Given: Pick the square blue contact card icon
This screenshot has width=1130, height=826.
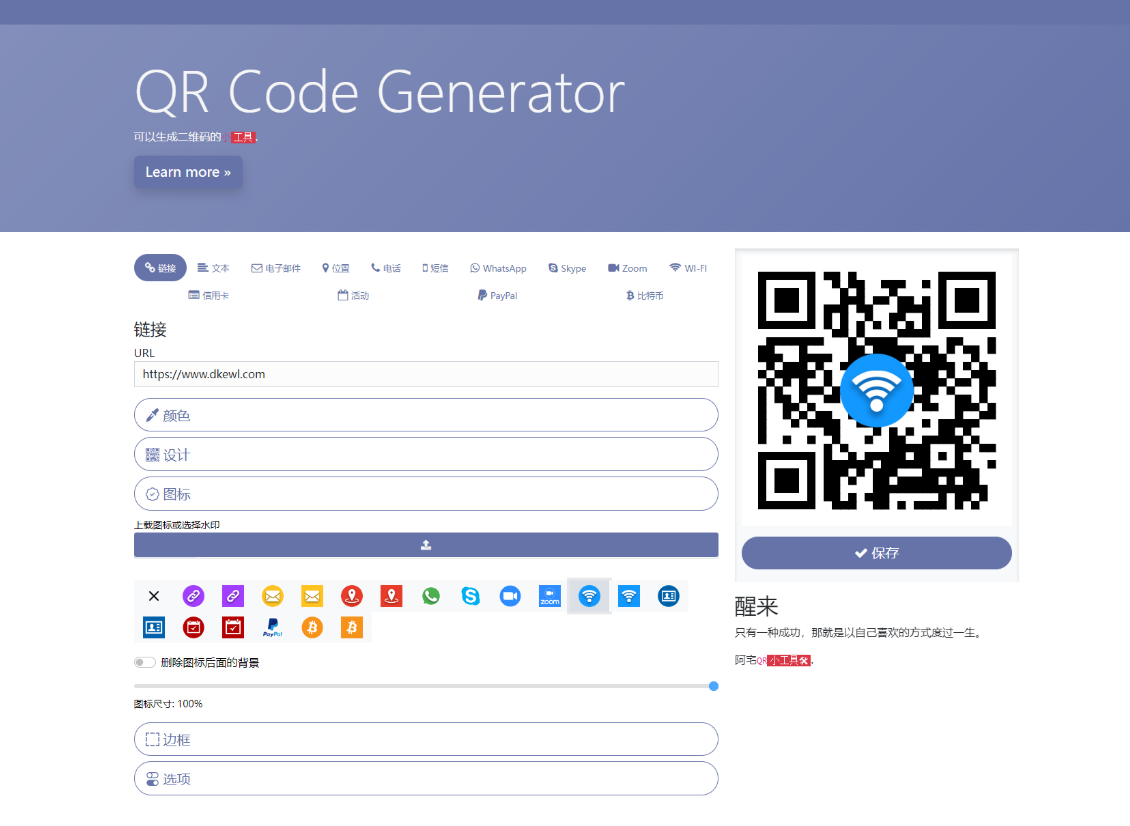Looking at the screenshot, I should click(x=154, y=628).
